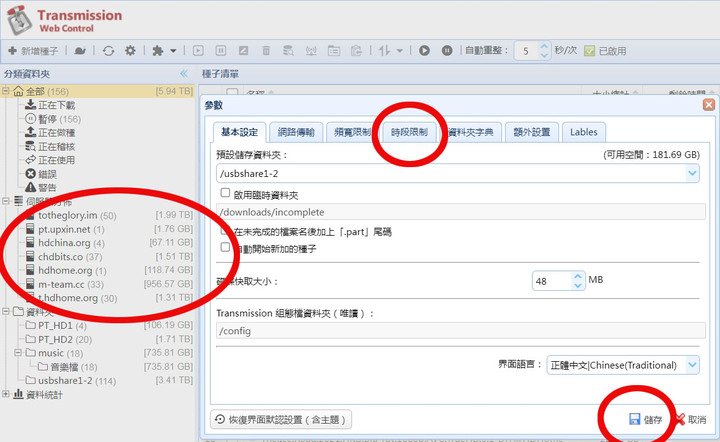The image size is (720, 442).
Task: Collapse the server distribution tree node
Action: pos(6,201)
